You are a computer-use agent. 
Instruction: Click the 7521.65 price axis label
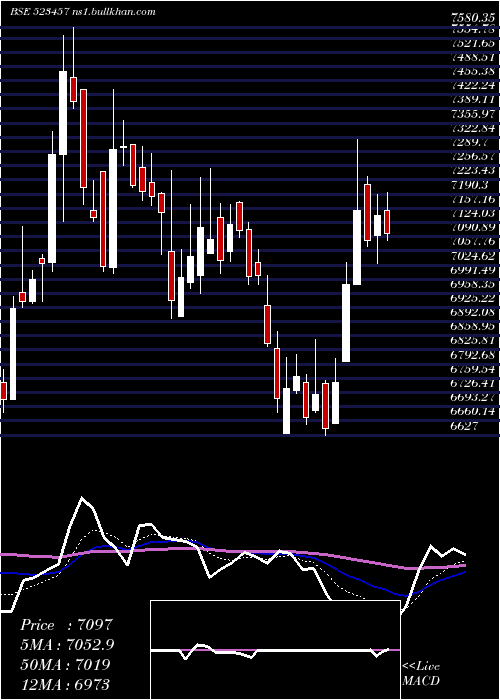(473, 43)
